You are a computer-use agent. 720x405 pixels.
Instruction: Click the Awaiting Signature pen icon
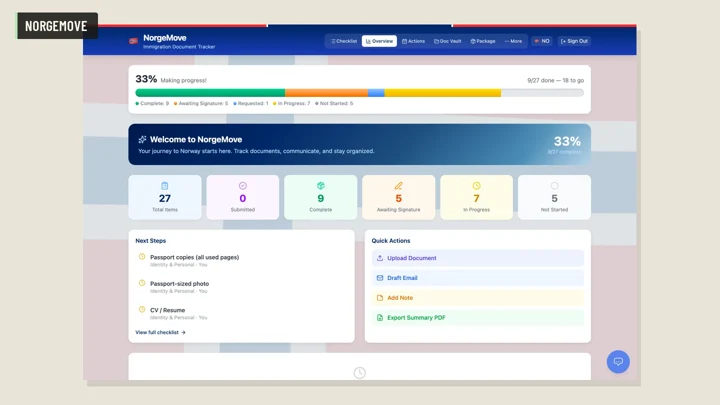[x=399, y=186]
